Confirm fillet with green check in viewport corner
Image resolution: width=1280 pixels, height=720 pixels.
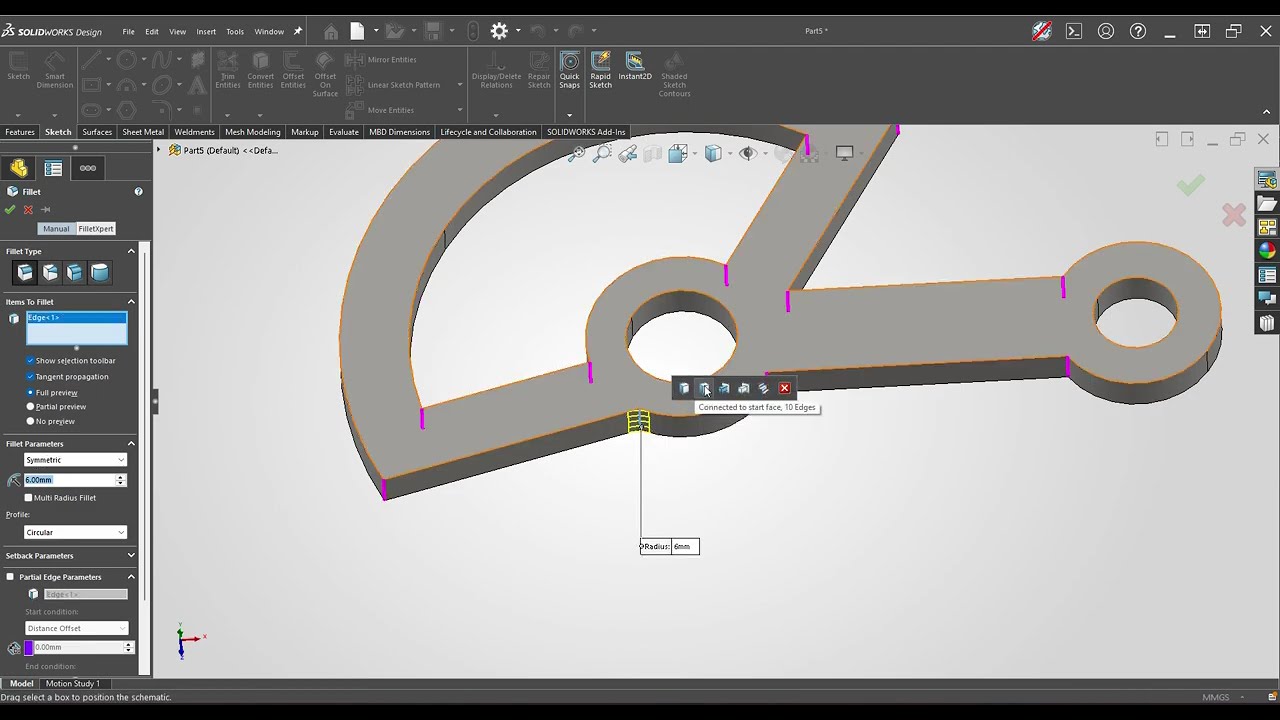tap(1190, 185)
